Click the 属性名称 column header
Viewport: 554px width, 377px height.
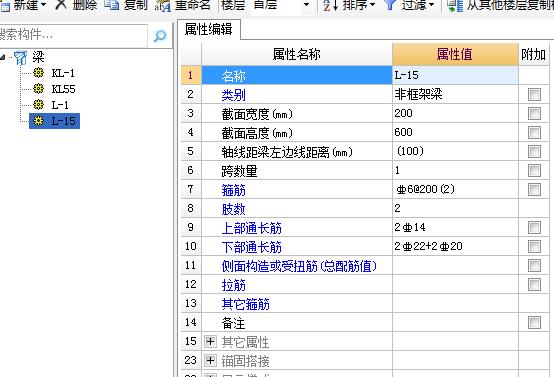(x=297, y=54)
